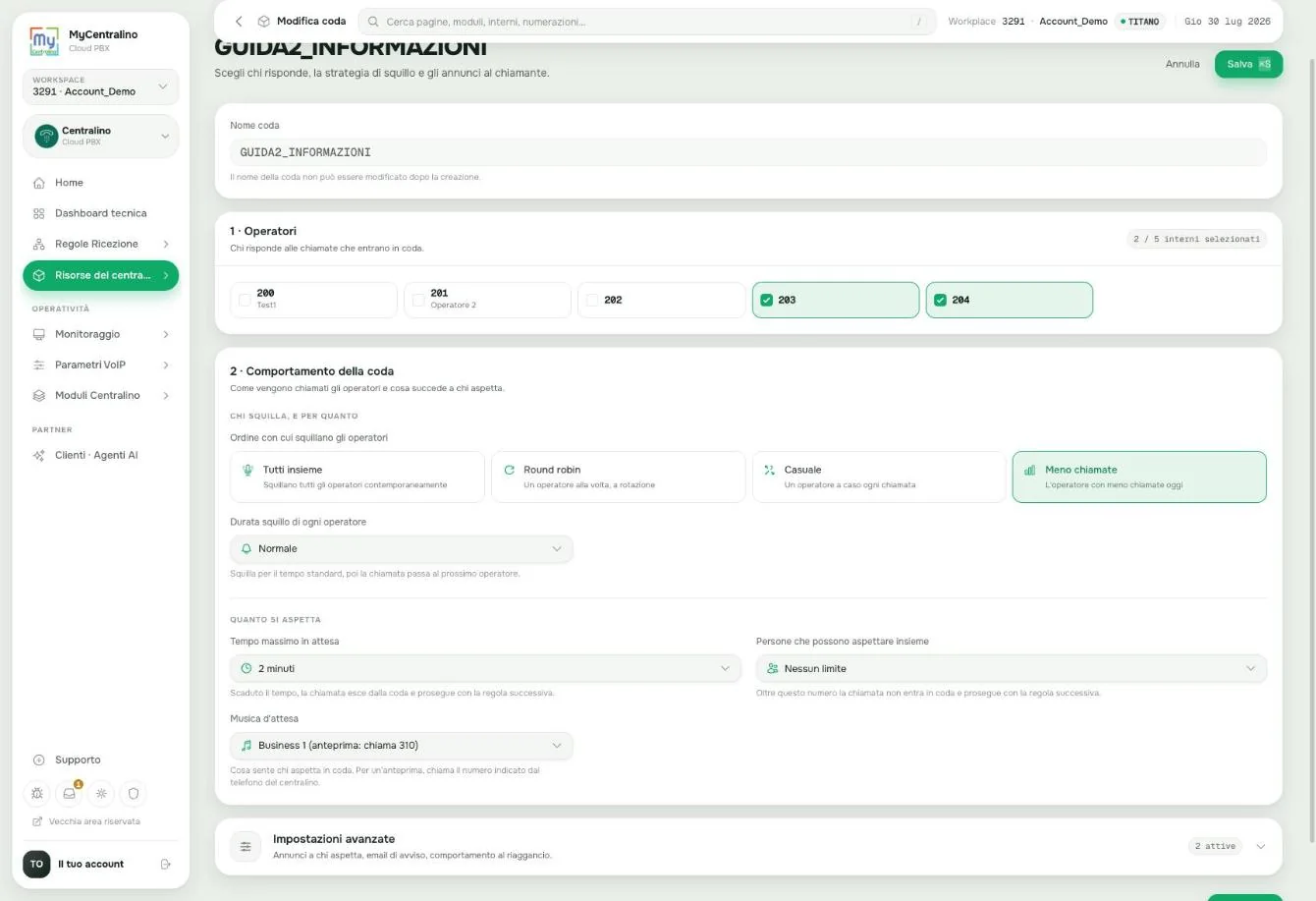This screenshot has width=1316, height=901.
Task: Open Tempo massimo in attesa dropdown
Action: click(485, 668)
